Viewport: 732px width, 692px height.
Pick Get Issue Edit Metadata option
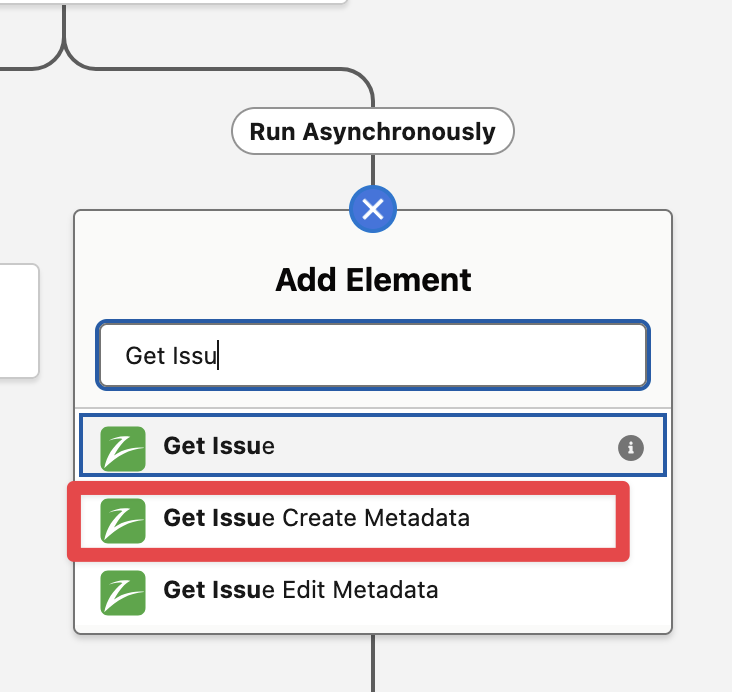point(300,591)
